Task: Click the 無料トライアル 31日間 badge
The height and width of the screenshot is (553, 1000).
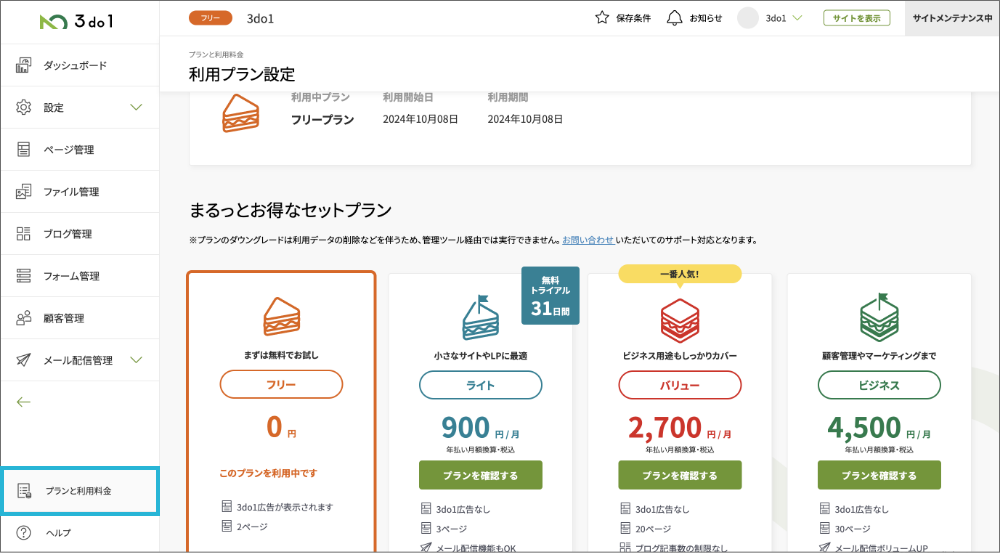Action: pyautogui.click(x=550, y=296)
